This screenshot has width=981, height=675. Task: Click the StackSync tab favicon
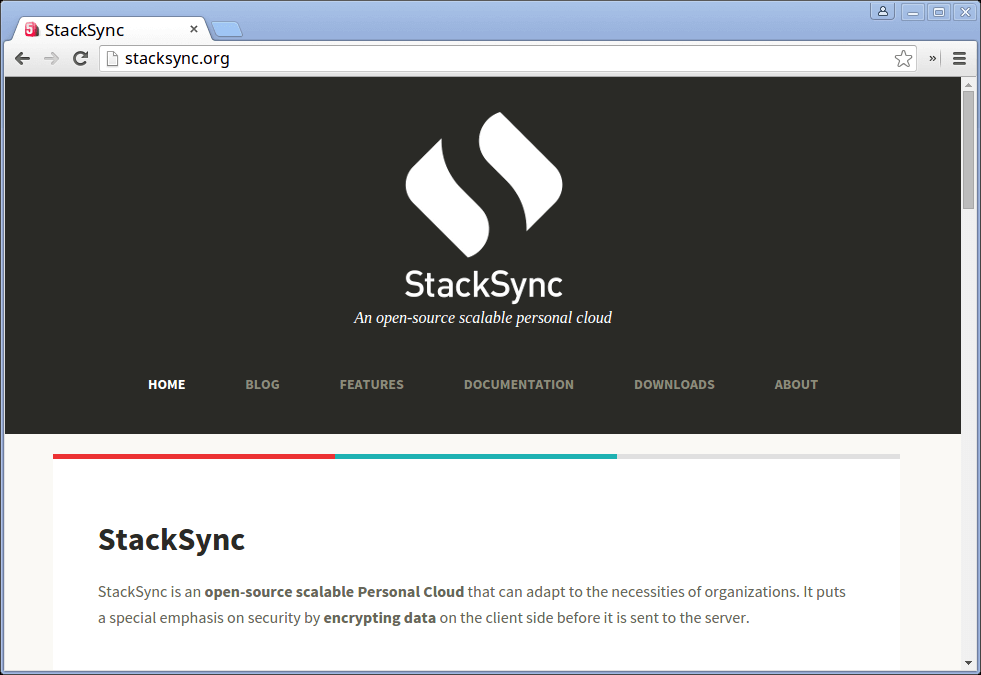(x=31, y=29)
